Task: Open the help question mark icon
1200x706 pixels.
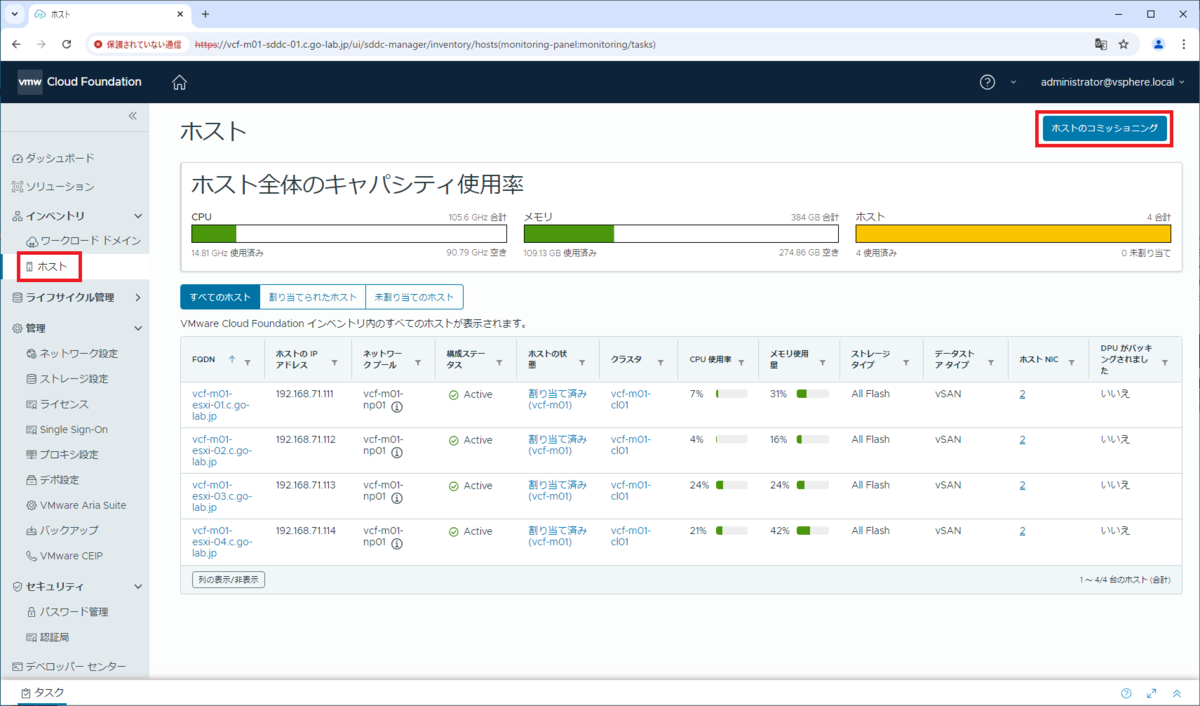Action: pos(987,82)
